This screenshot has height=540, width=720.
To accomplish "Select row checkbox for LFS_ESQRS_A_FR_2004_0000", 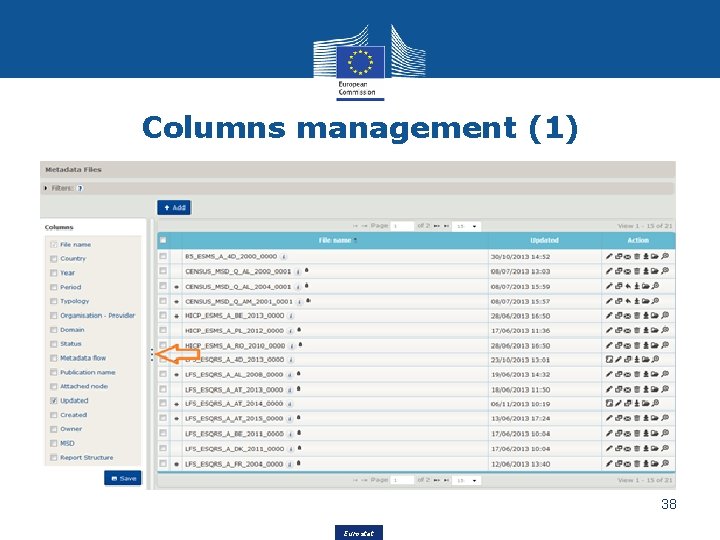I will pyautogui.click(x=163, y=464).
